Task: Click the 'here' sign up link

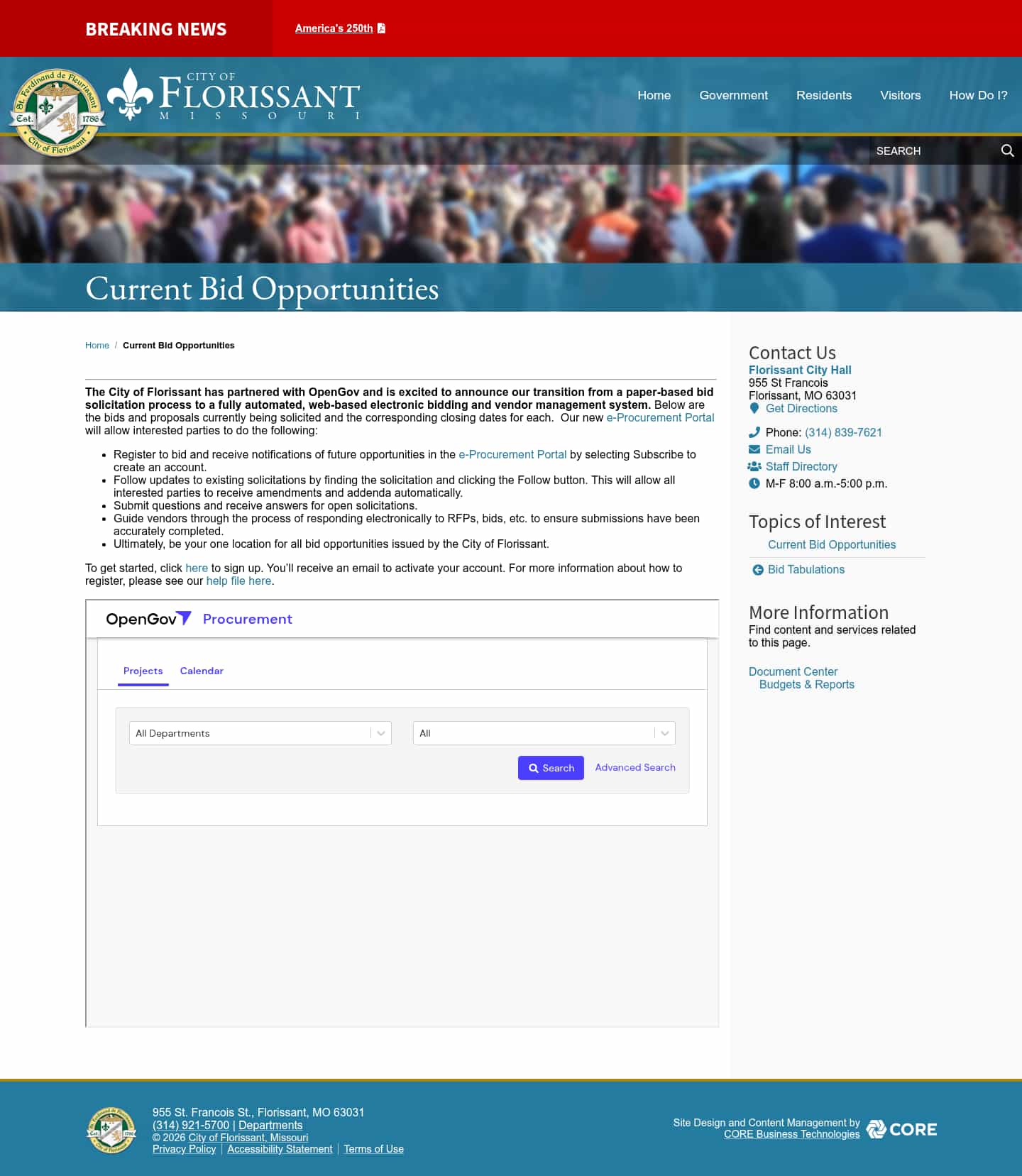Action: 197,568
